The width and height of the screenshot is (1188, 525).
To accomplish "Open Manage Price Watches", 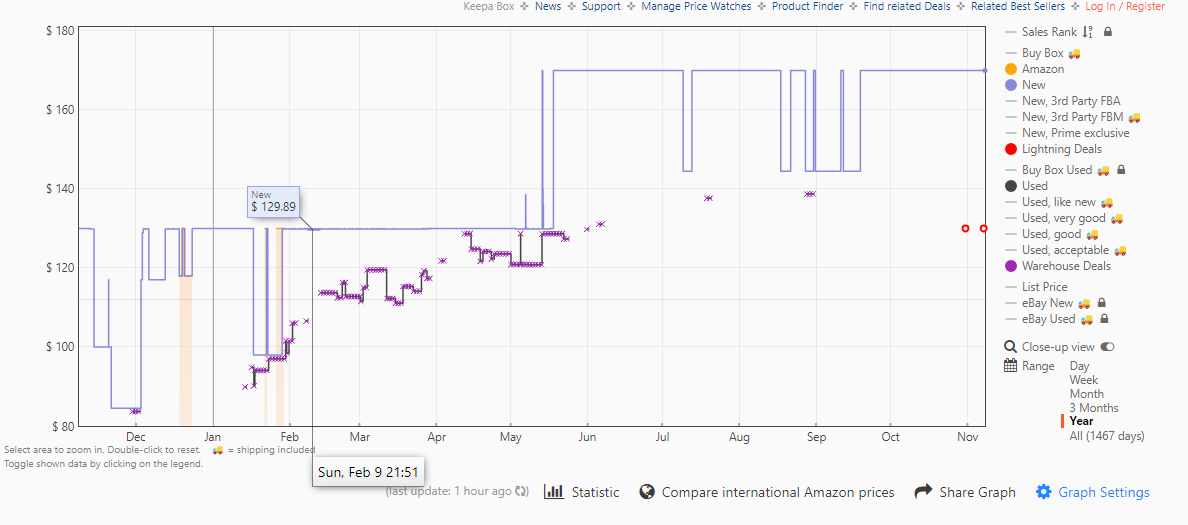I will (696, 6).
